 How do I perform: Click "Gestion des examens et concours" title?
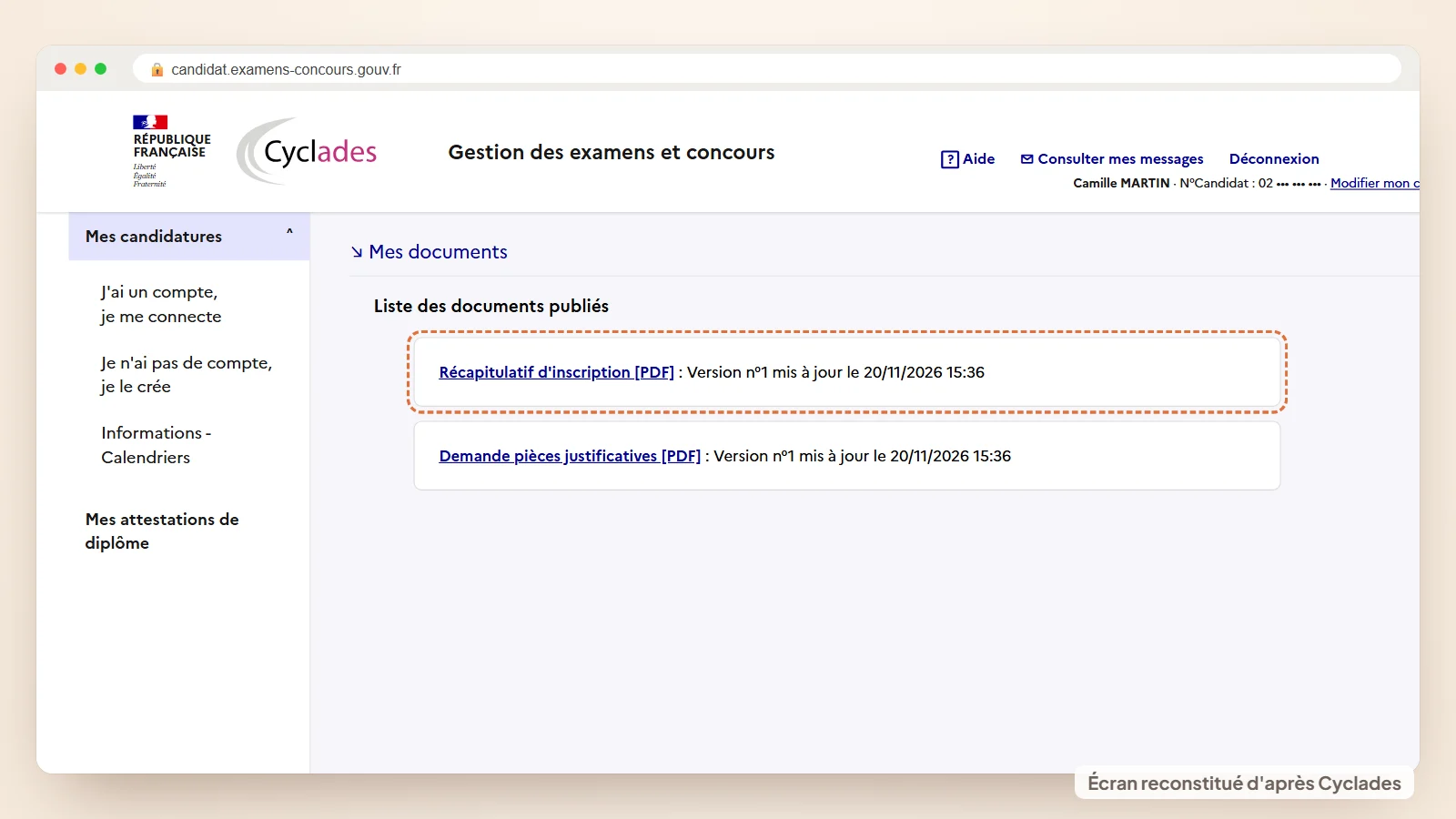612,152
